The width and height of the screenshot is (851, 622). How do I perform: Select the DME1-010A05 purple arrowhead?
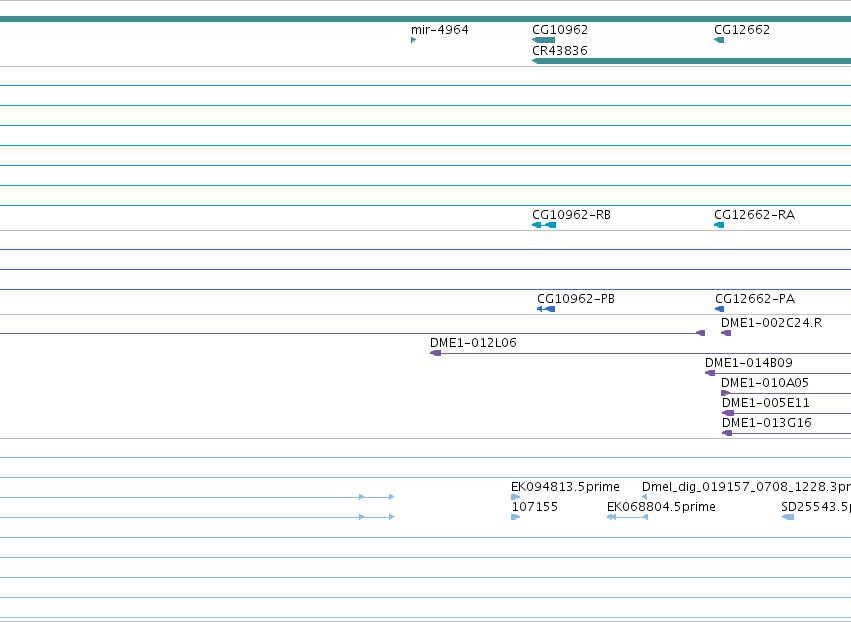pos(726,393)
